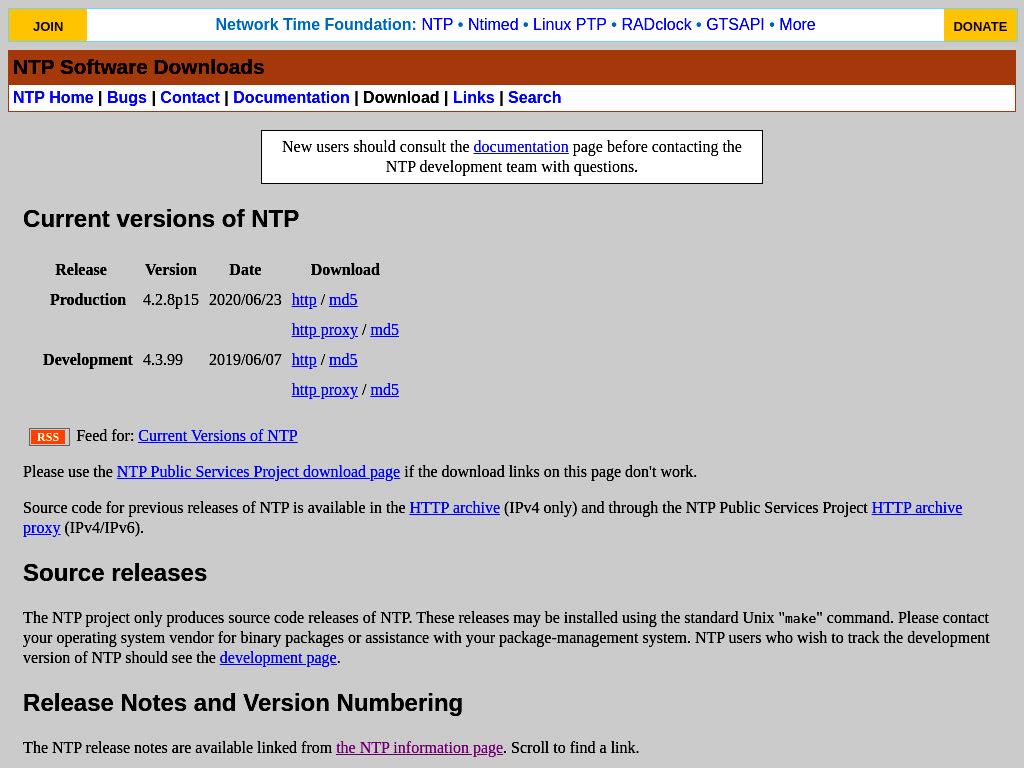Click the Production row label
This screenshot has height=768, width=1024.
88,300
